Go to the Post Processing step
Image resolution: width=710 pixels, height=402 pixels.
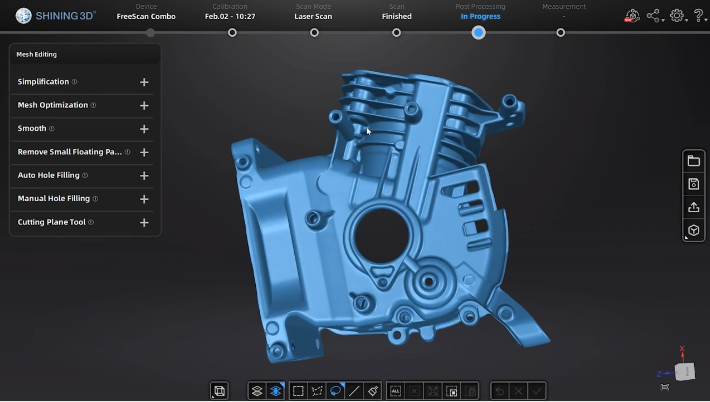[478, 32]
